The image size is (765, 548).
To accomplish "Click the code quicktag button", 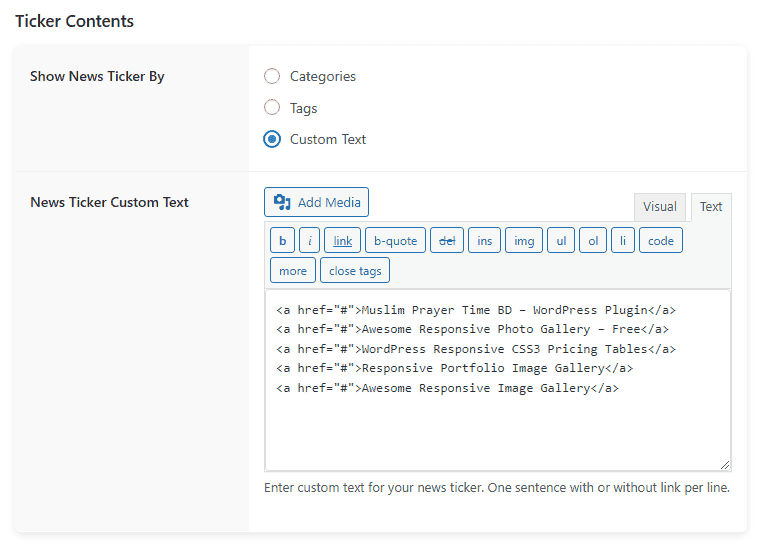I will coord(661,240).
